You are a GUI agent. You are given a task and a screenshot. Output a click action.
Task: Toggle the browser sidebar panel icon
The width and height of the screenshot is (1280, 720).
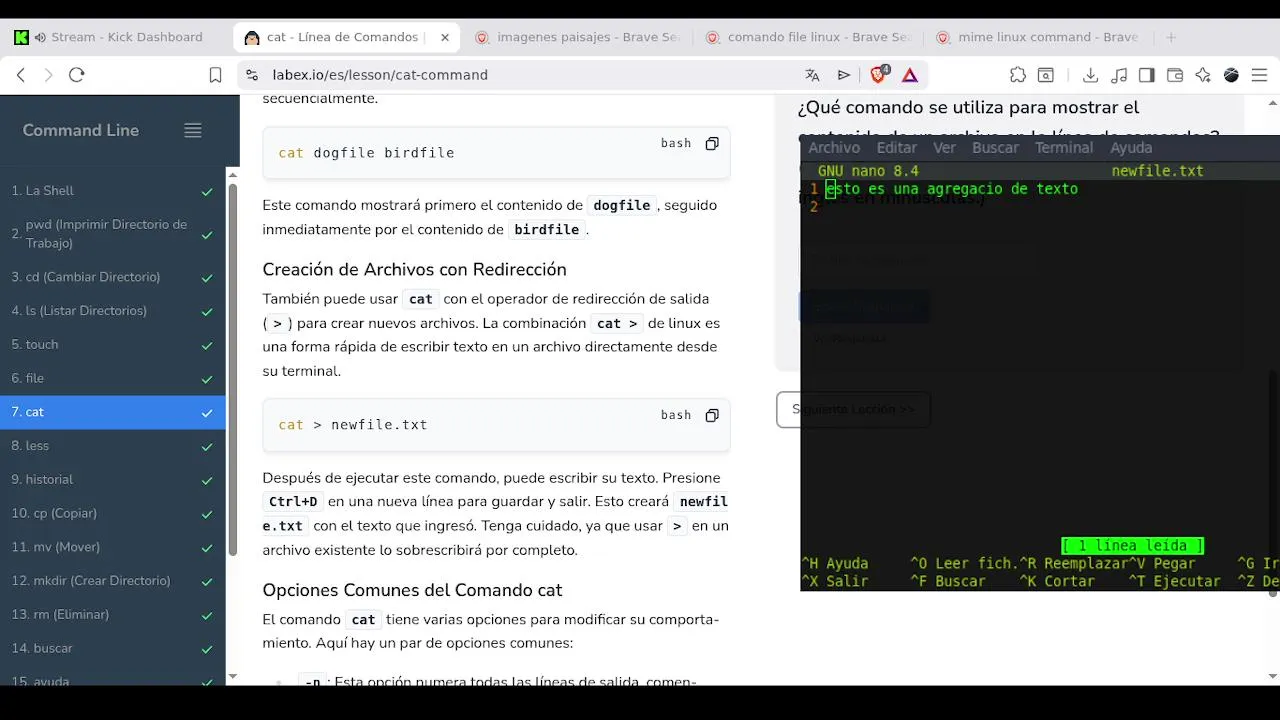coord(1147,75)
